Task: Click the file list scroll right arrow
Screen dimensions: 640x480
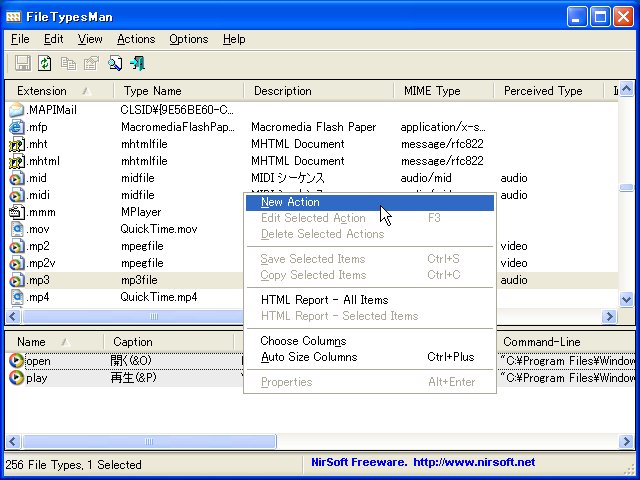Action: pyautogui.click(x=610, y=316)
